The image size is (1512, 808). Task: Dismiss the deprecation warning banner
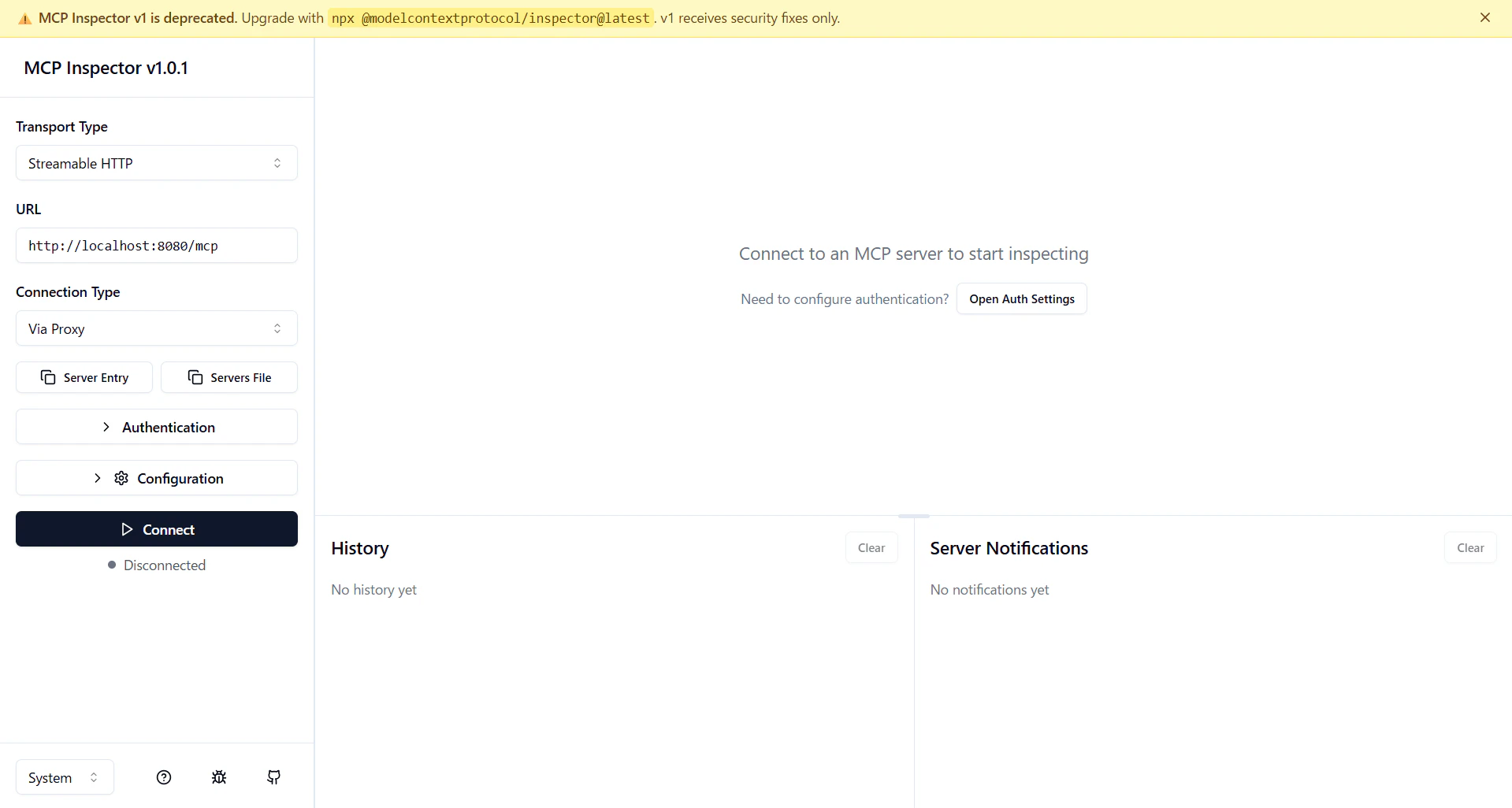(x=1485, y=17)
